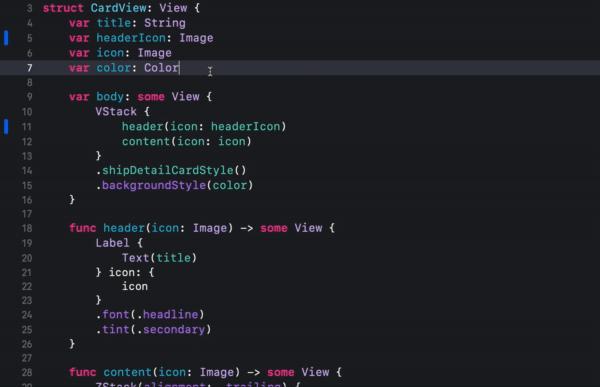Click the 'VStack' keyword on line 10
This screenshot has height=387, width=600.
point(116,111)
